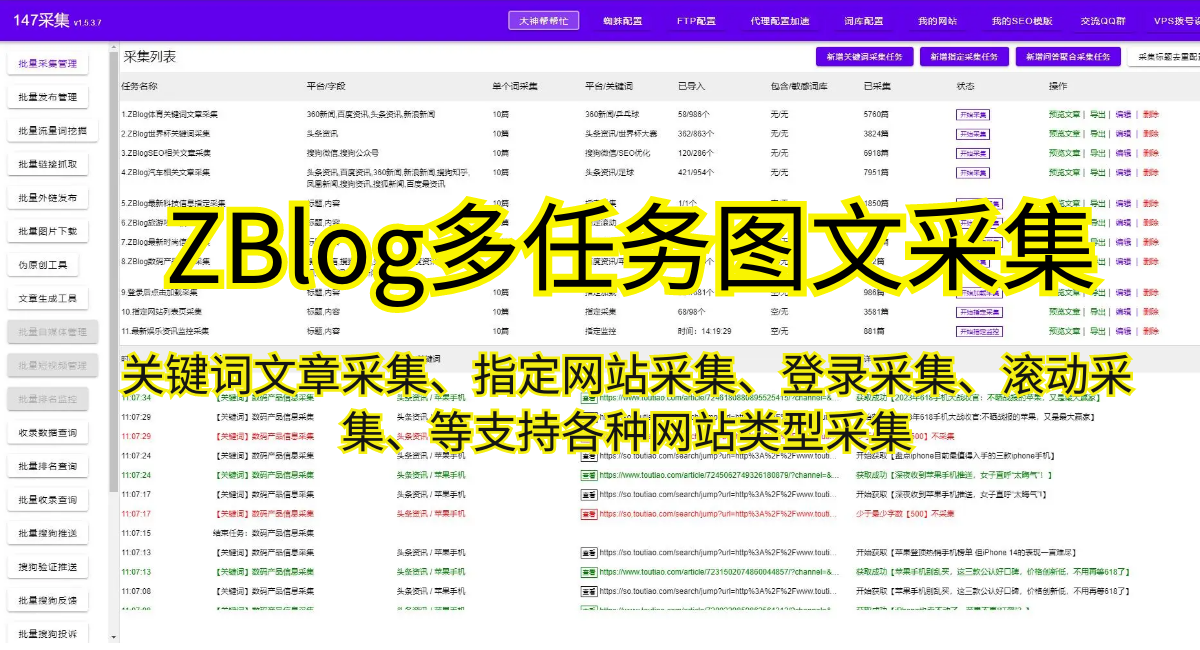Viewport: 1200px width, 650px height.
Task: Open FTP配置 in top navigation
Action: click(x=696, y=21)
